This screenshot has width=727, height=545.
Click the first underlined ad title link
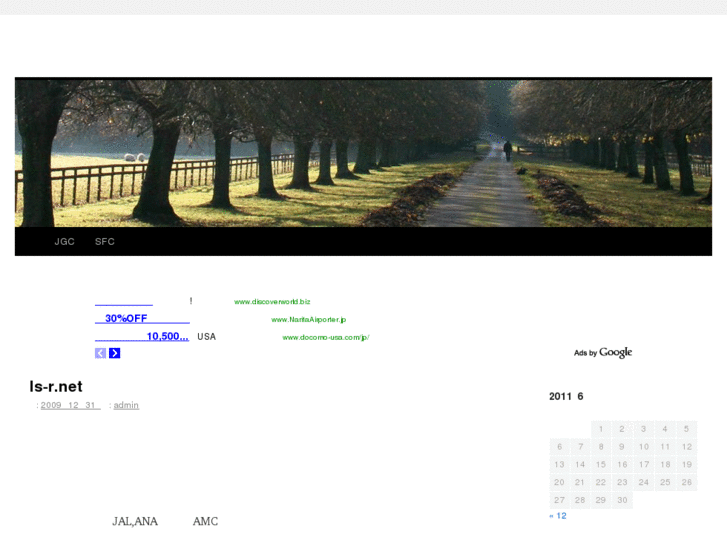pyautogui.click(x=124, y=301)
